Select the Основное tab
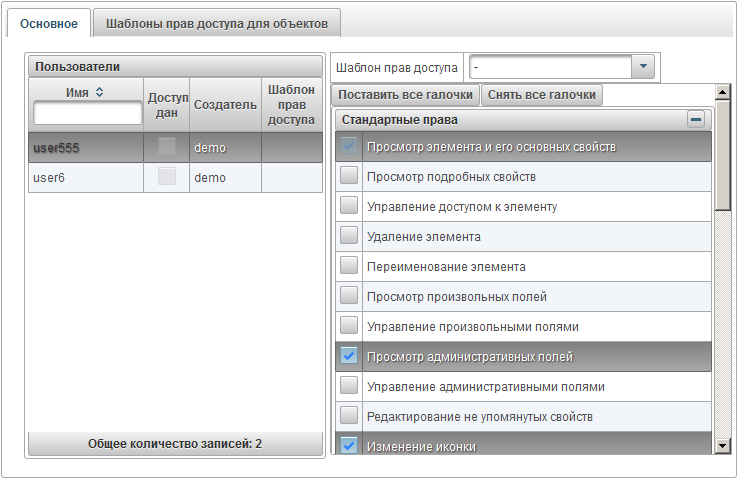This screenshot has width=738, height=478. [x=48, y=23]
